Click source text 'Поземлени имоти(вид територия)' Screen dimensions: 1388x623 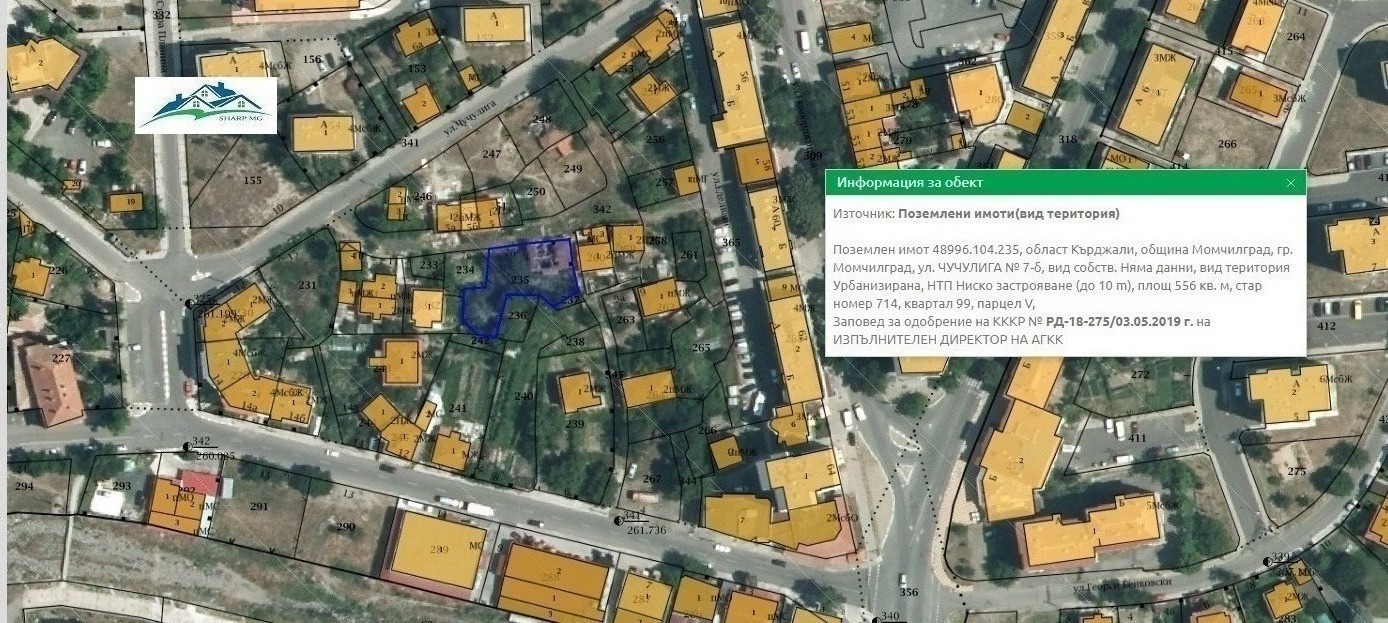[1008, 214]
